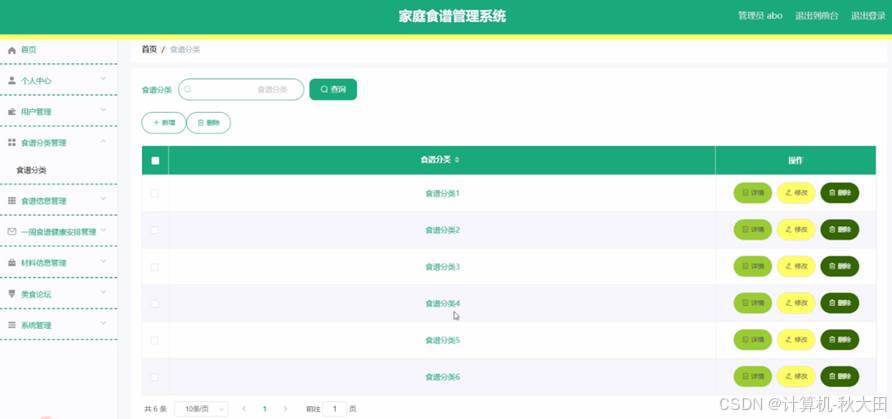This screenshot has height=419, width=892.
Task: Click the 系统管理 list icon in sidebar
Action: [12, 325]
